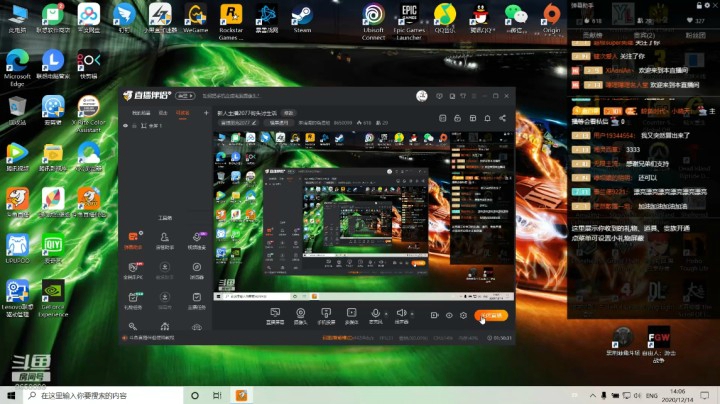Open the danmaku panel settings gear
The height and width of the screenshot is (404, 720).
click(708, 6)
